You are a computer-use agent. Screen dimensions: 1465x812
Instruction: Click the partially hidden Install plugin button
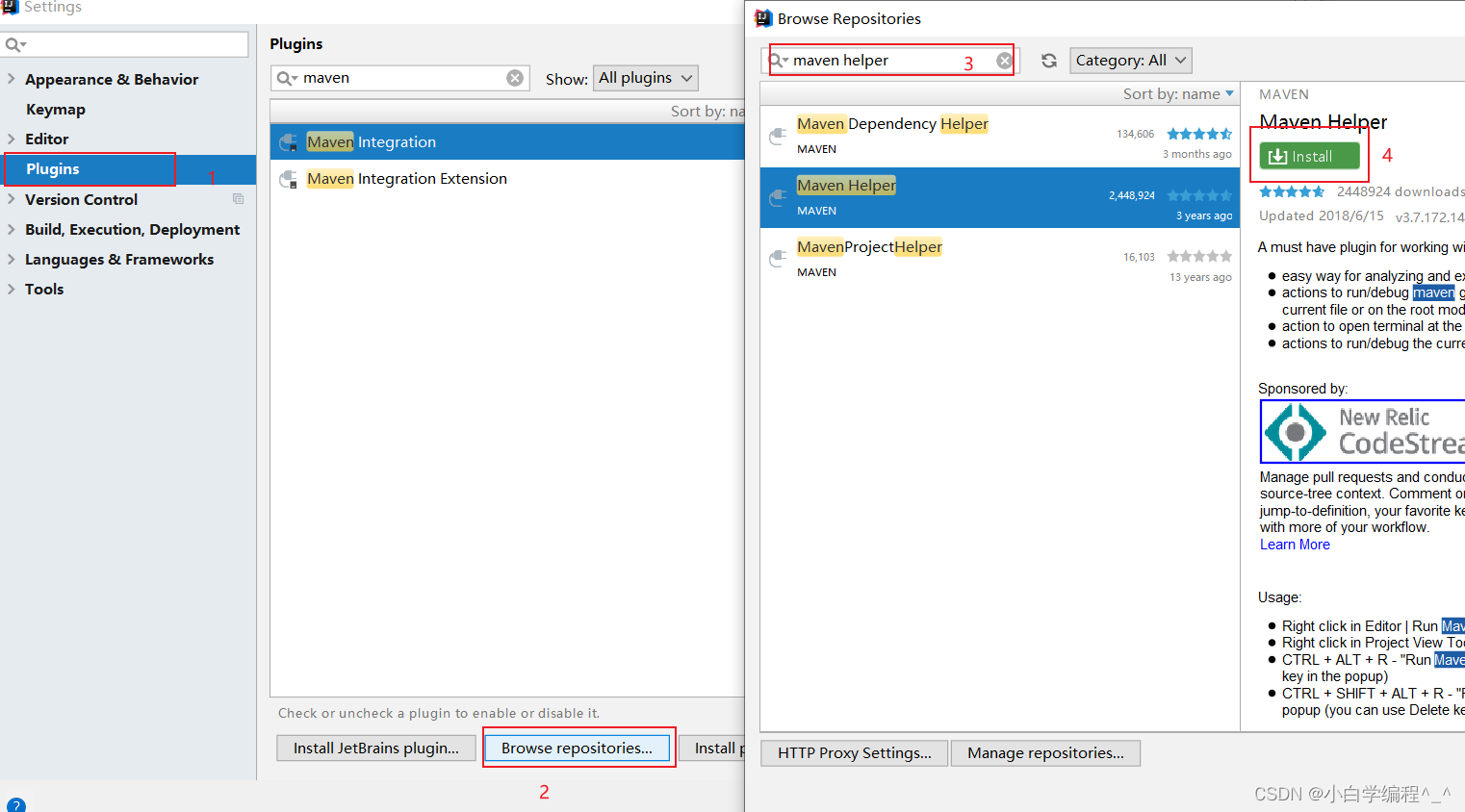[712, 748]
